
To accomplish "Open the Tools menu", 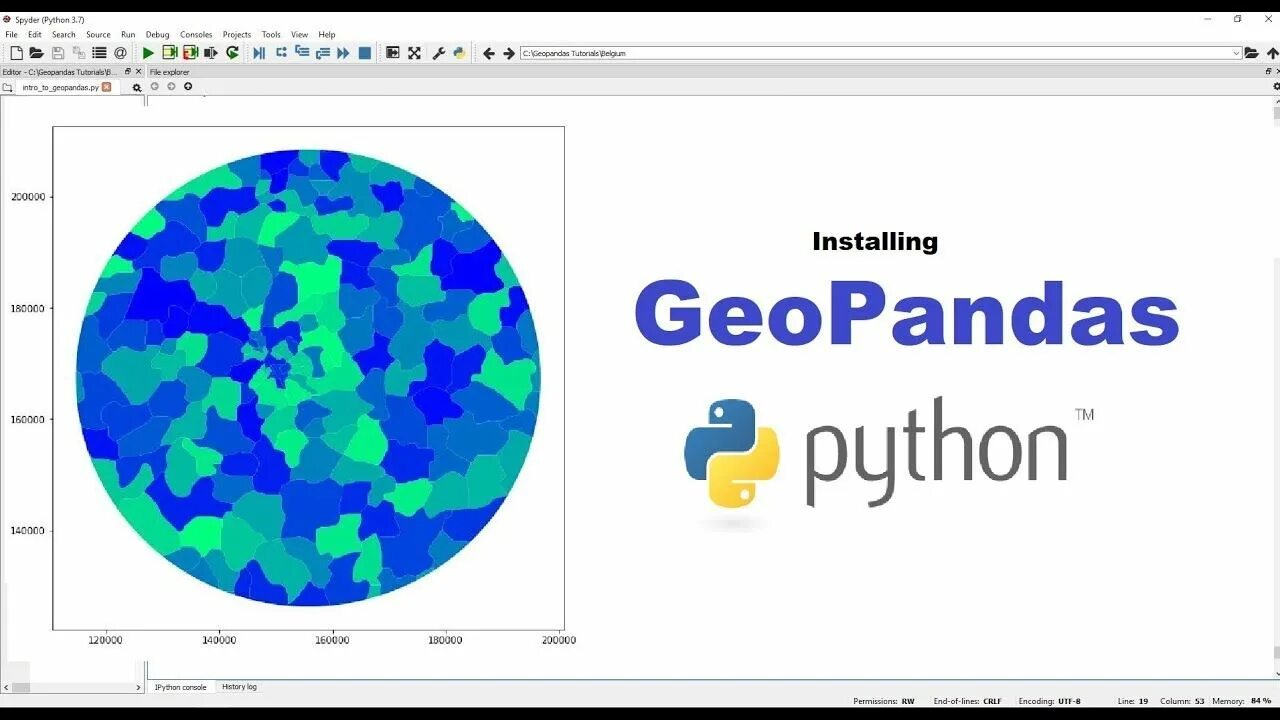I will tap(271, 34).
